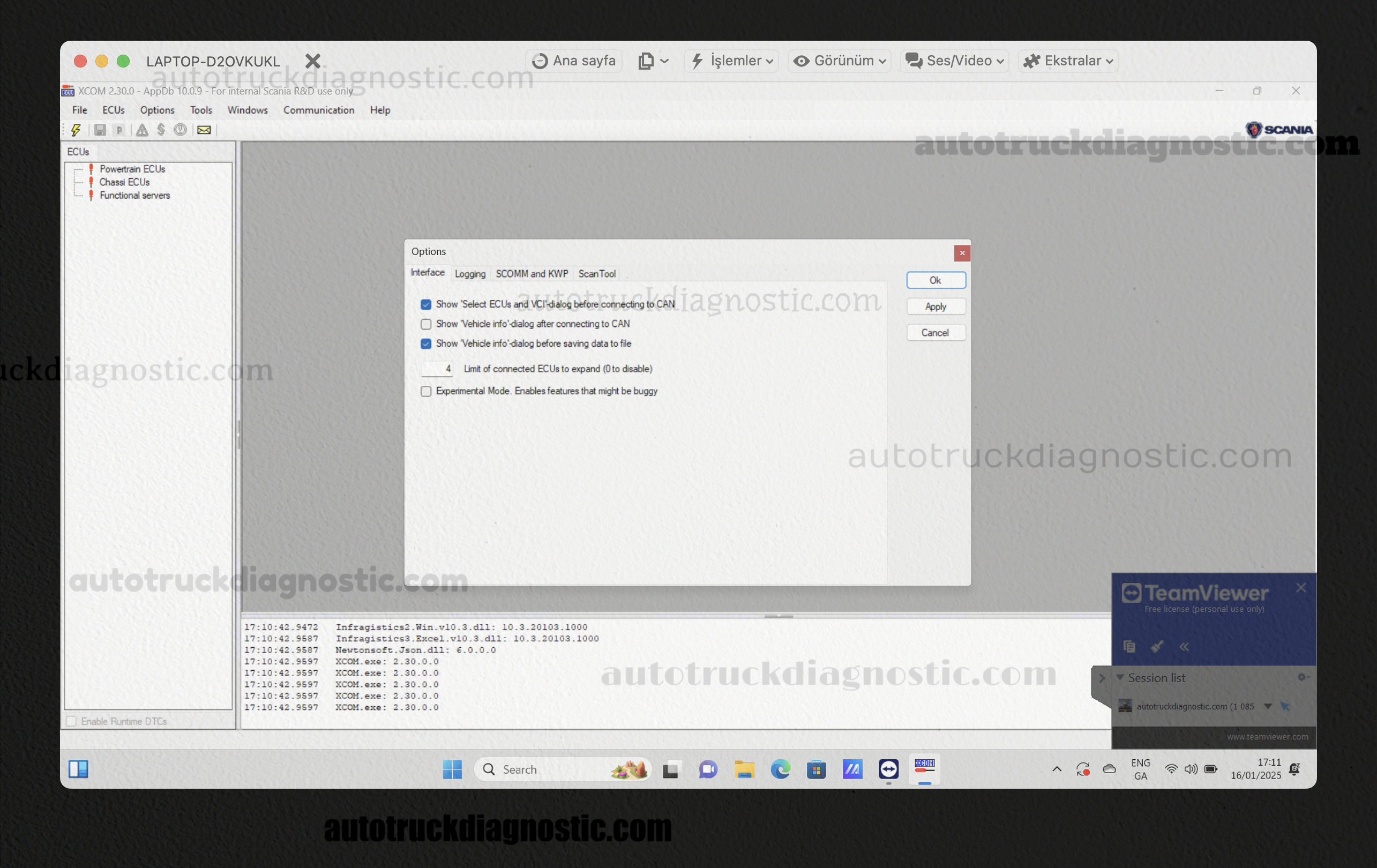Click the XCOM icon in taskbar

click(x=924, y=768)
